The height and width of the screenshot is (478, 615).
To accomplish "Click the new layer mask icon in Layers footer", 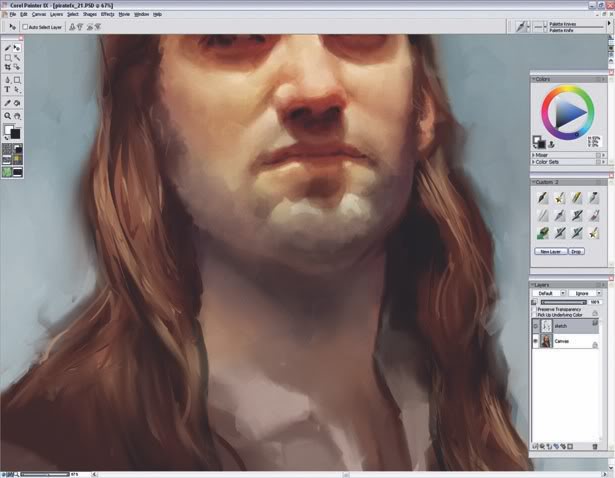I will pyautogui.click(x=570, y=446).
